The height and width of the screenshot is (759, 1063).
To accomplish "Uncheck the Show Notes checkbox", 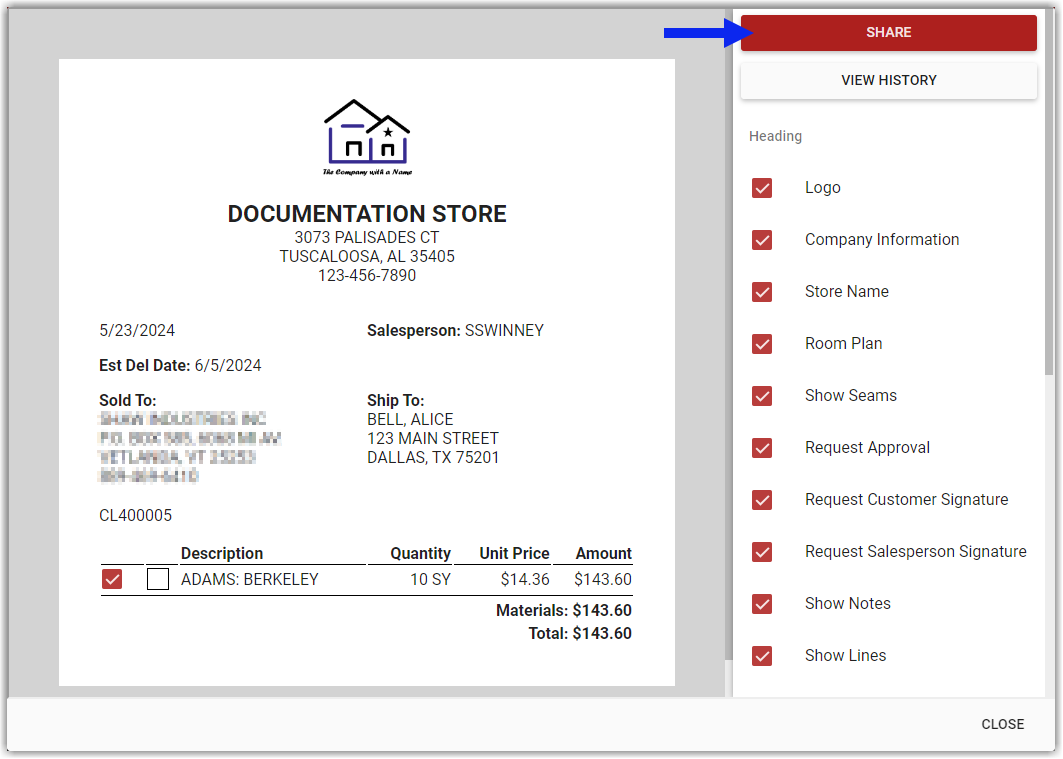I will 762,604.
